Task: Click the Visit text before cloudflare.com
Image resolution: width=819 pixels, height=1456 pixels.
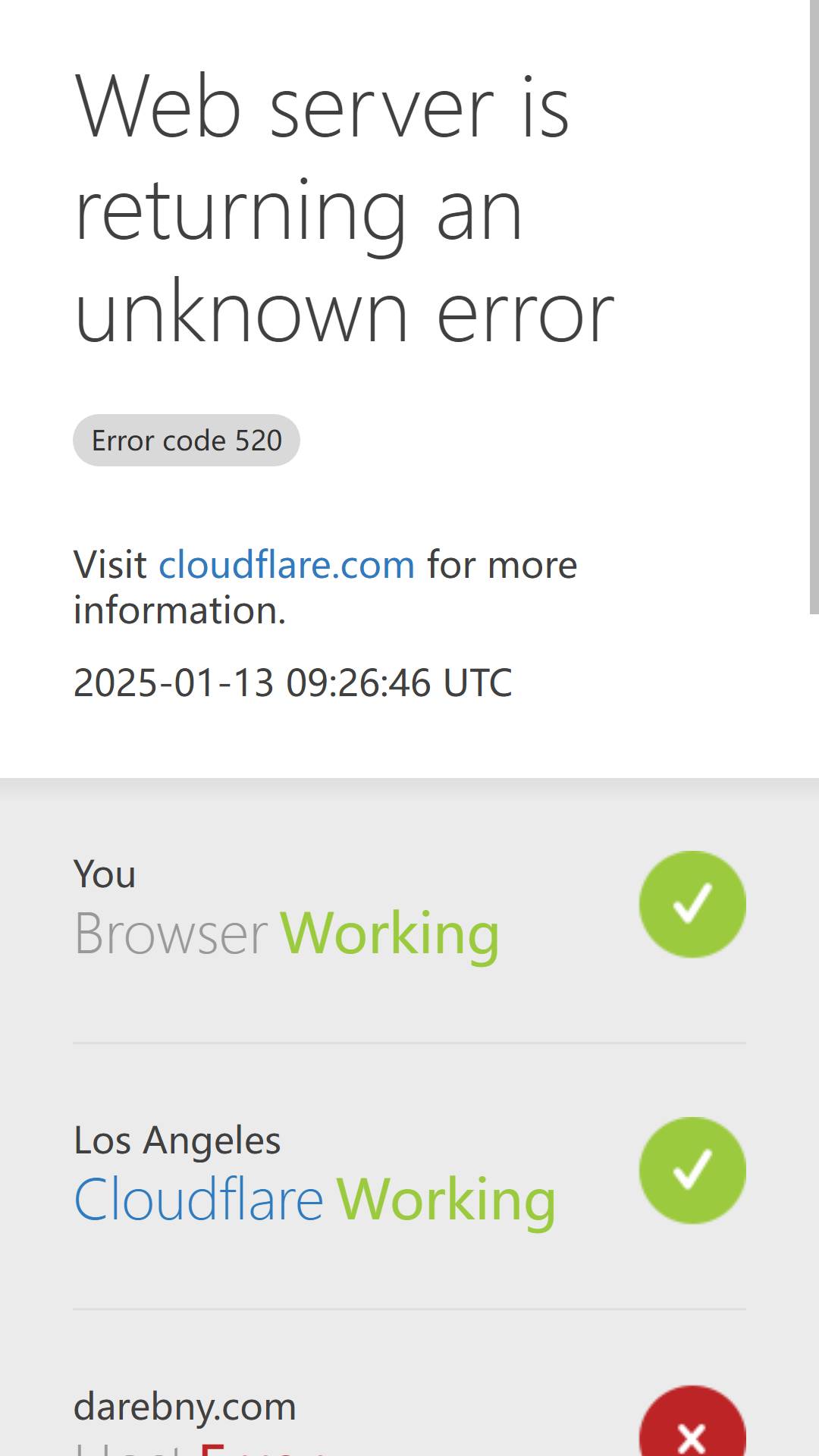Action: pos(110,565)
